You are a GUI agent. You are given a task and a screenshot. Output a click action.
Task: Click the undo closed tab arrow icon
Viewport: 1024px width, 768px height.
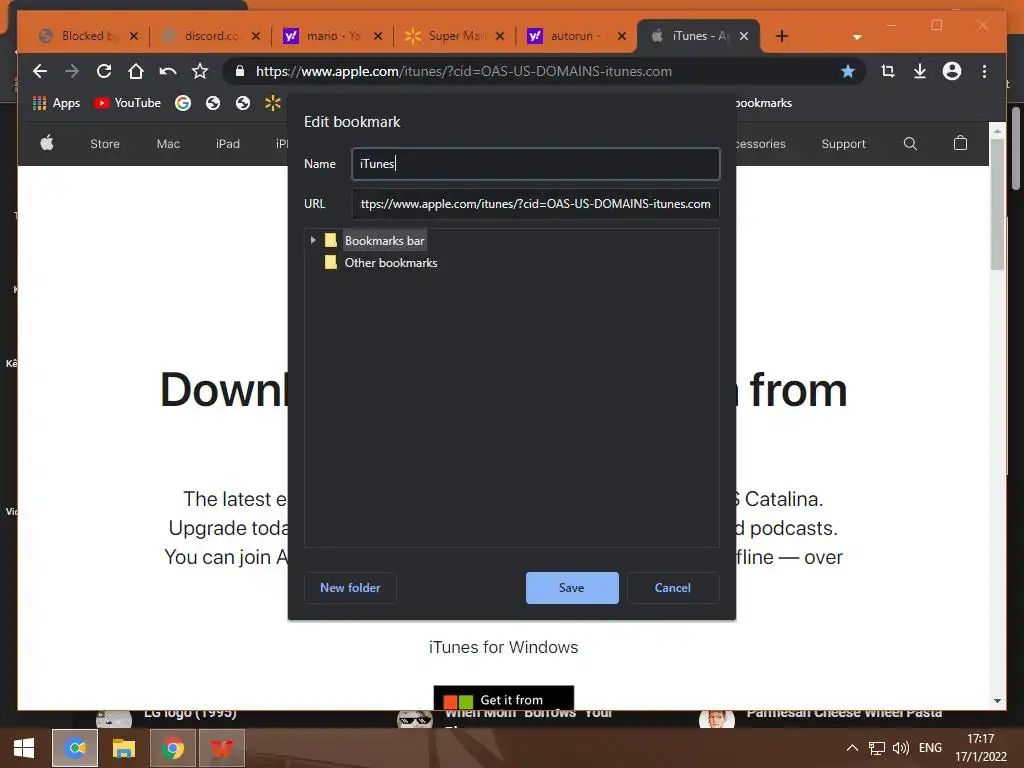click(x=168, y=71)
